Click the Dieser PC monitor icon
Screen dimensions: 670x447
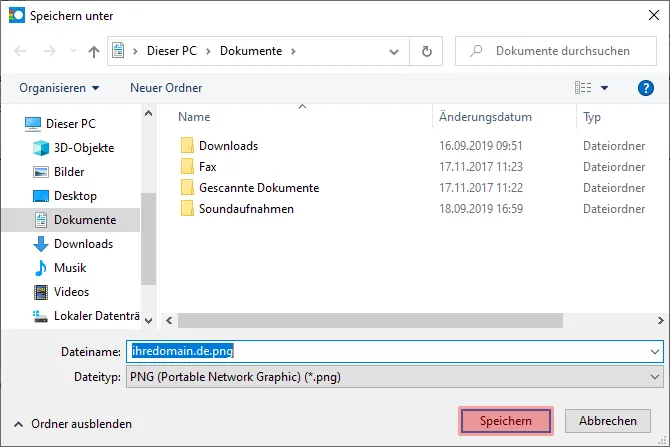33,124
